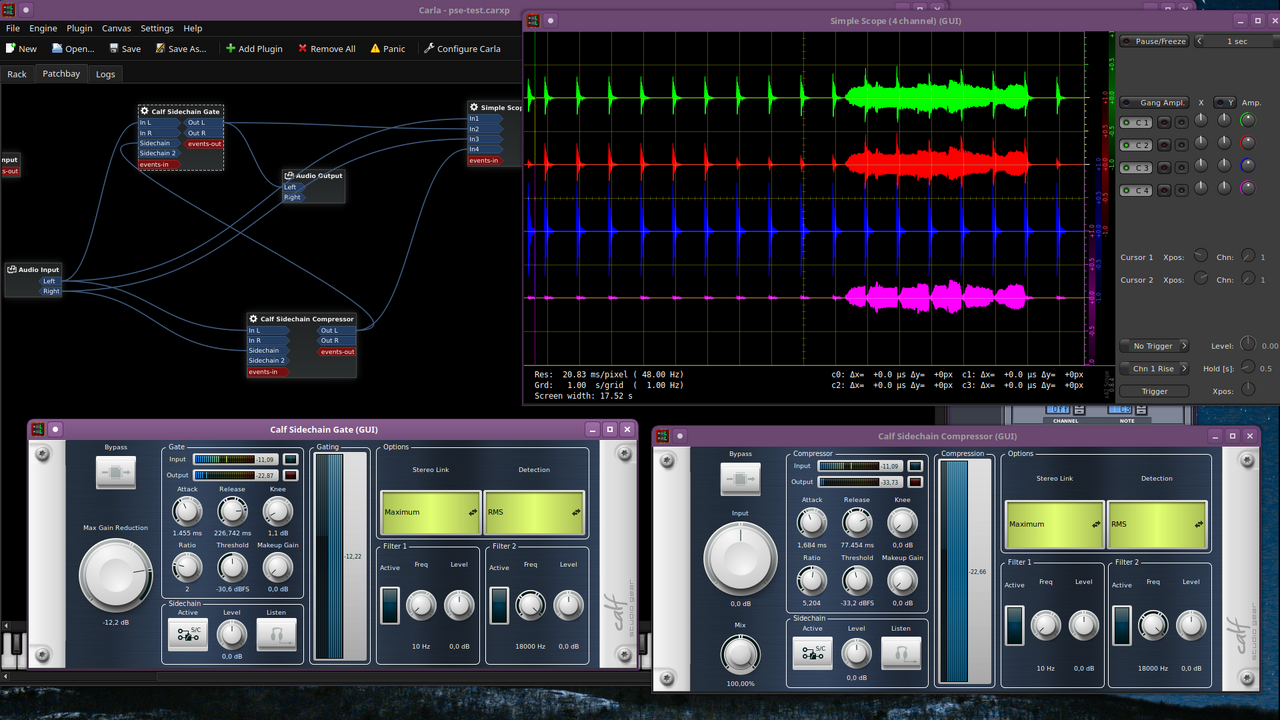Image resolution: width=1280 pixels, height=720 pixels.
Task: Open the Settings menu in Carla
Action: point(157,28)
